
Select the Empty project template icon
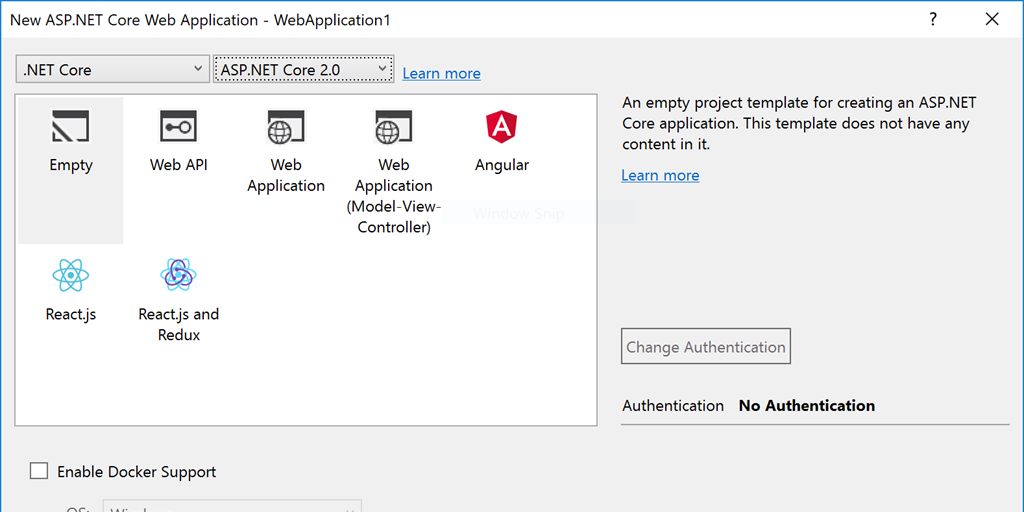click(70, 127)
